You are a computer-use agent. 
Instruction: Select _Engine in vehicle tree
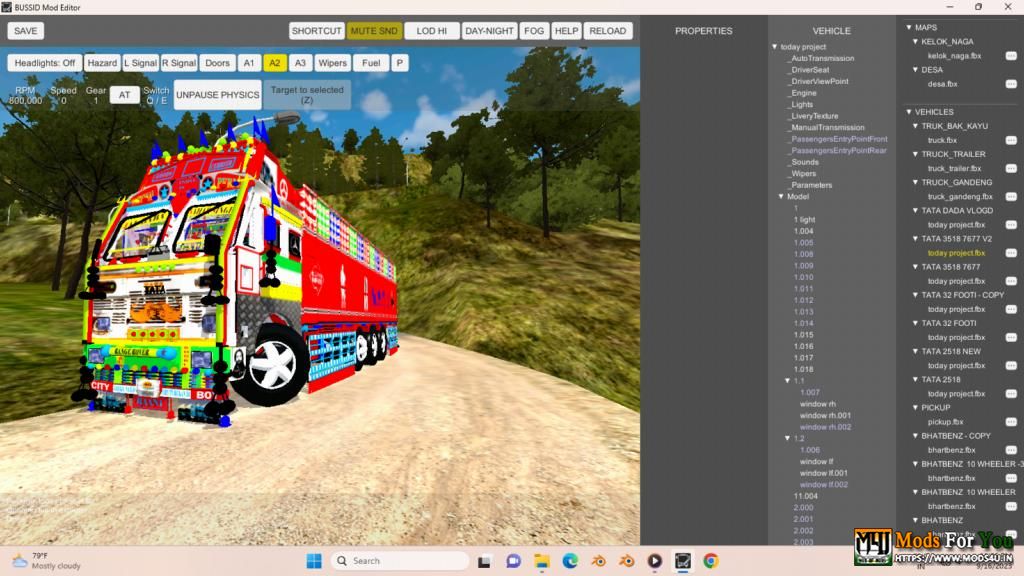[x=802, y=93]
